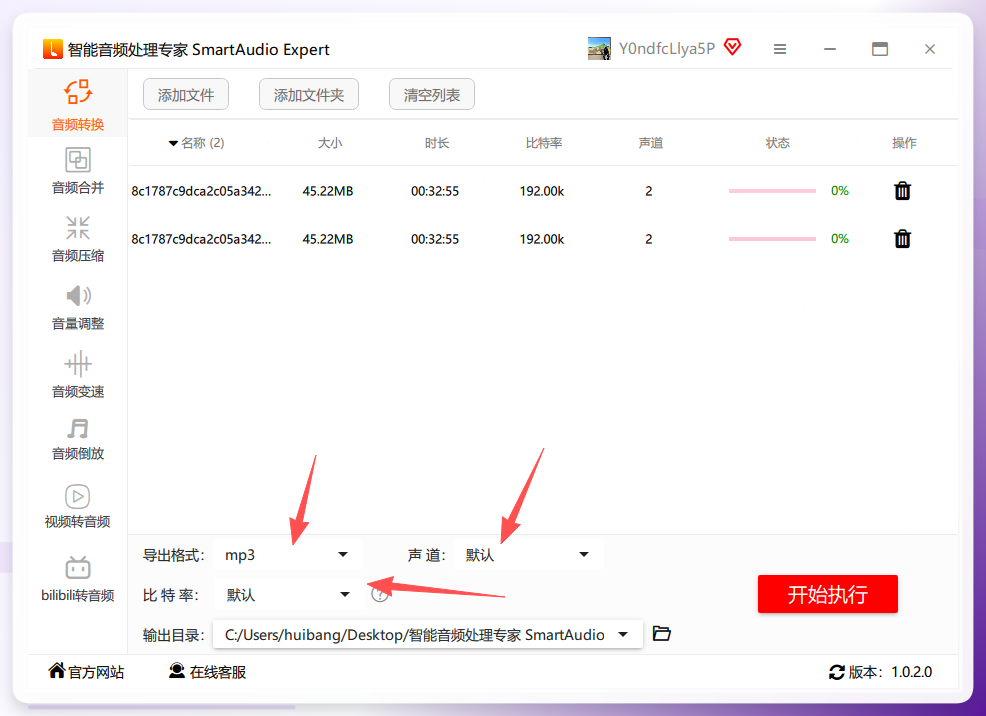The height and width of the screenshot is (716, 986).
Task: Click the username Y0ndfcLlya5P
Action: tap(667, 48)
